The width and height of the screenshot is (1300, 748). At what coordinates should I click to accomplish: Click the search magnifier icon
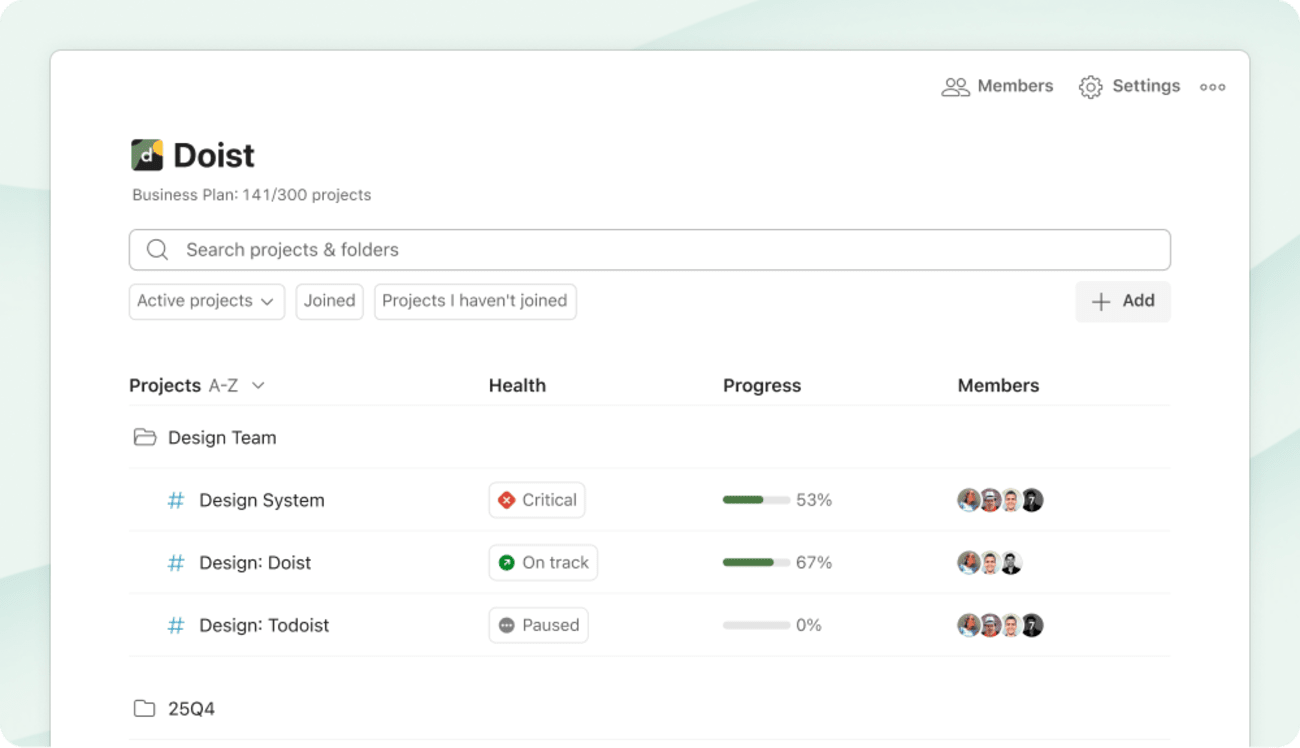point(157,249)
